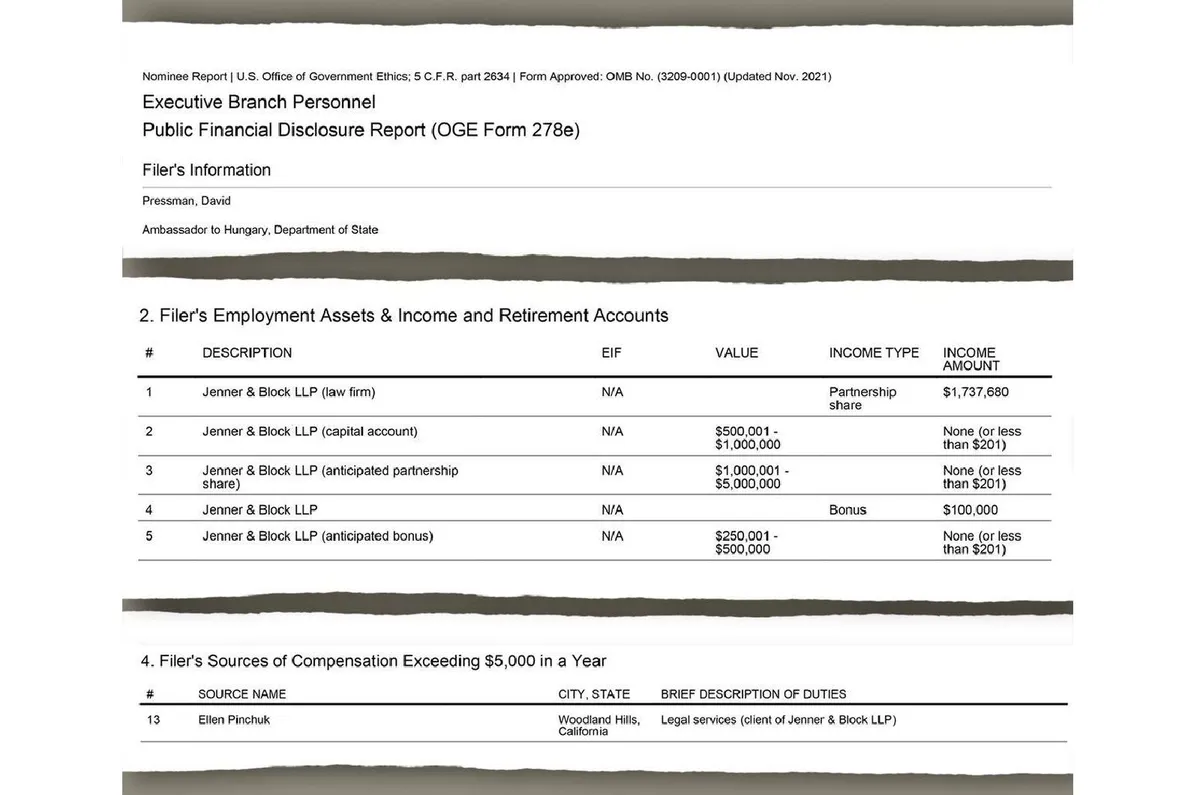The height and width of the screenshot is (795, 1200).
Task: Select the filer name Pressman, David
Action: 186,201
